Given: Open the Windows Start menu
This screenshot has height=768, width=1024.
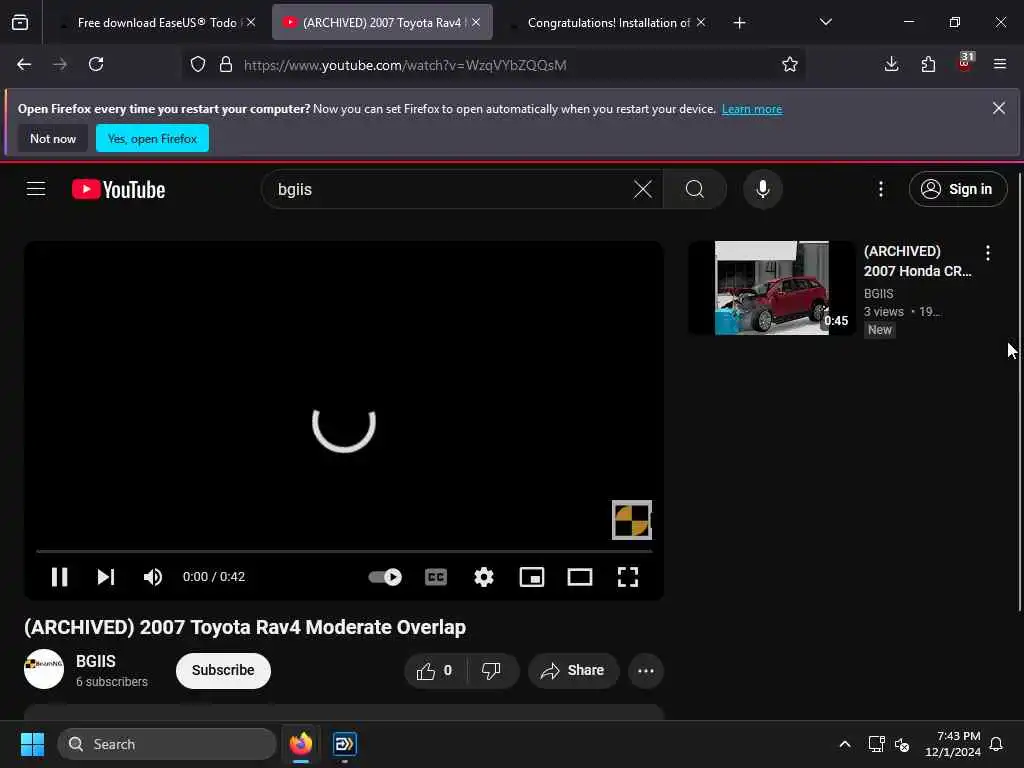Looking at the screenshot, I should click(x=32, y=744).
